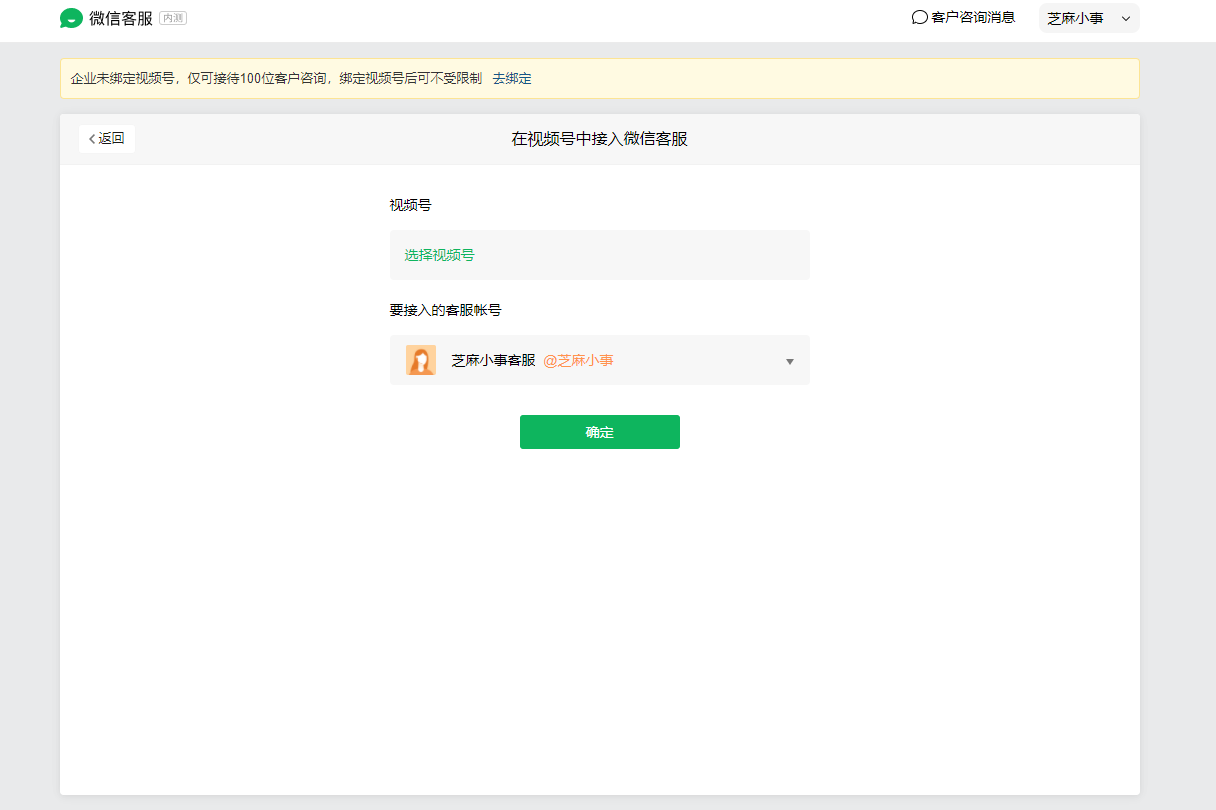Click the chat bubble icon beside 客户咨询消息

[920, 18]
